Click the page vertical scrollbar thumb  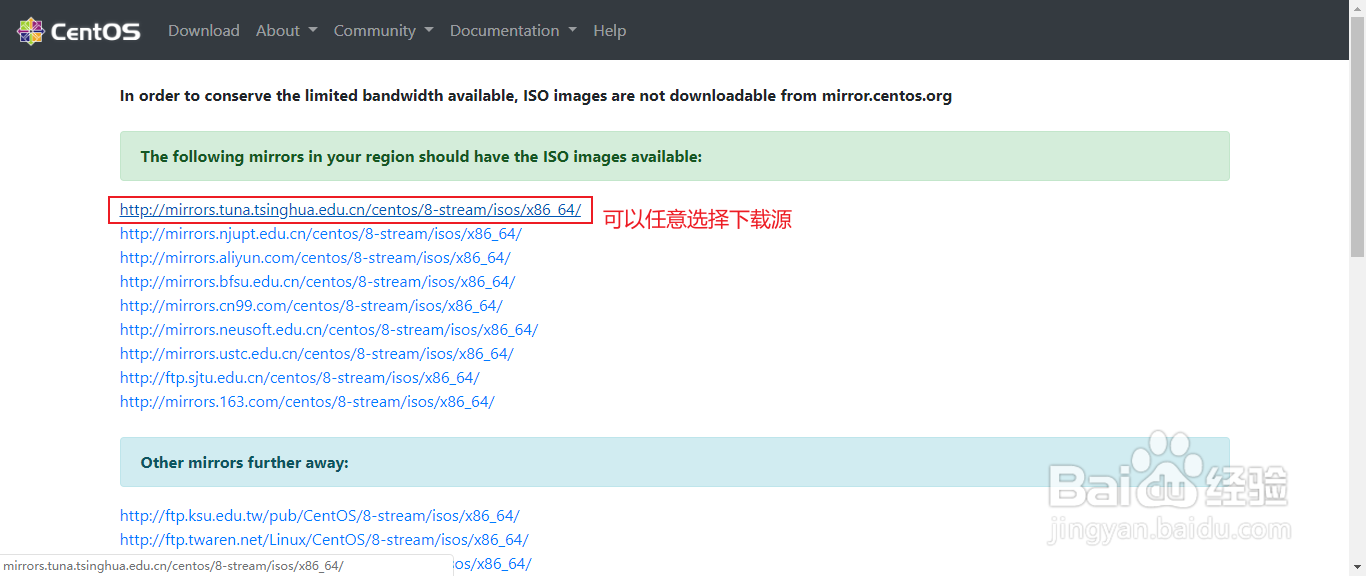point(1357,135)
